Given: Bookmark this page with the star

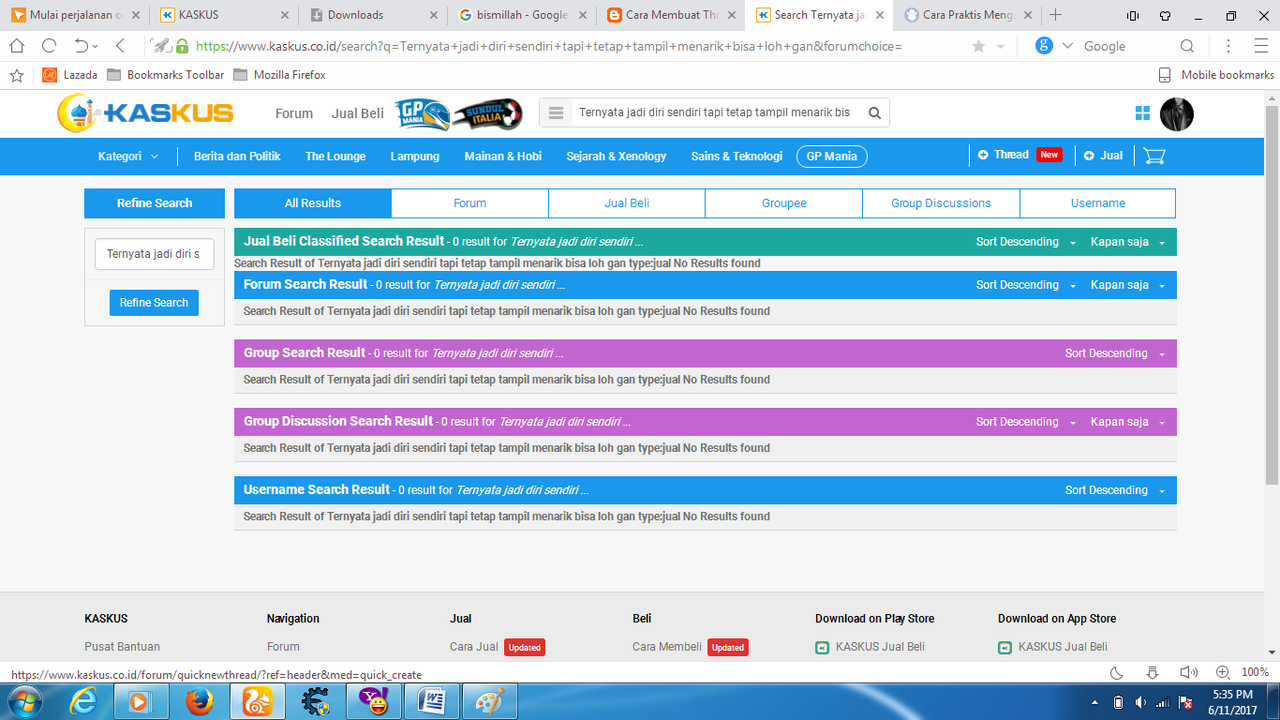Looking at the screenshot, I should (978, 46).
